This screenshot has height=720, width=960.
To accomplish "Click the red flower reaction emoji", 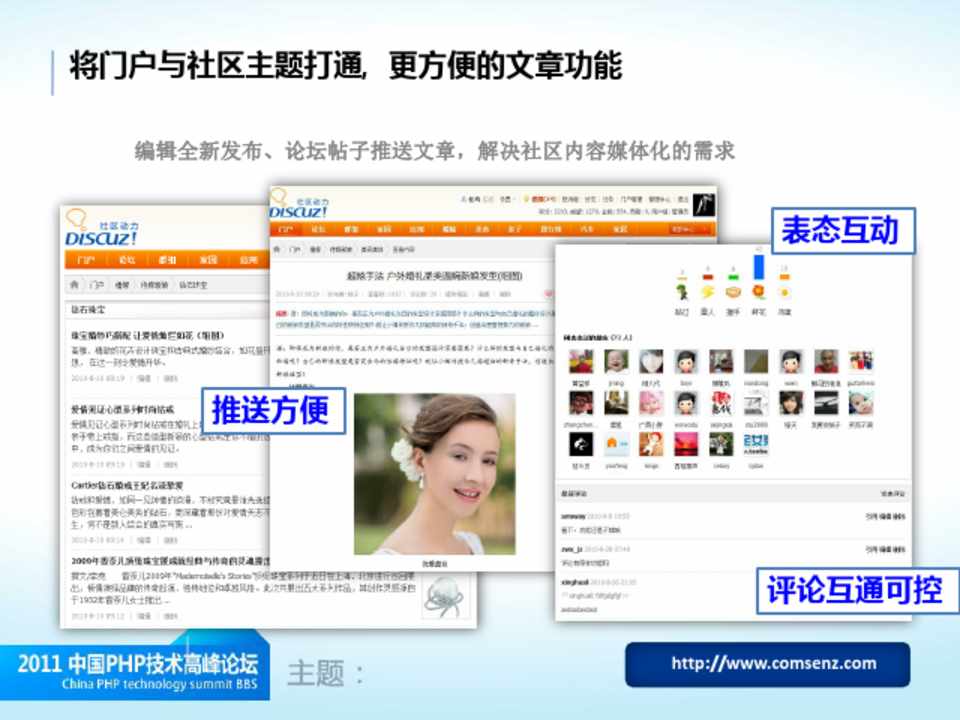I will (x=759, y=292).
